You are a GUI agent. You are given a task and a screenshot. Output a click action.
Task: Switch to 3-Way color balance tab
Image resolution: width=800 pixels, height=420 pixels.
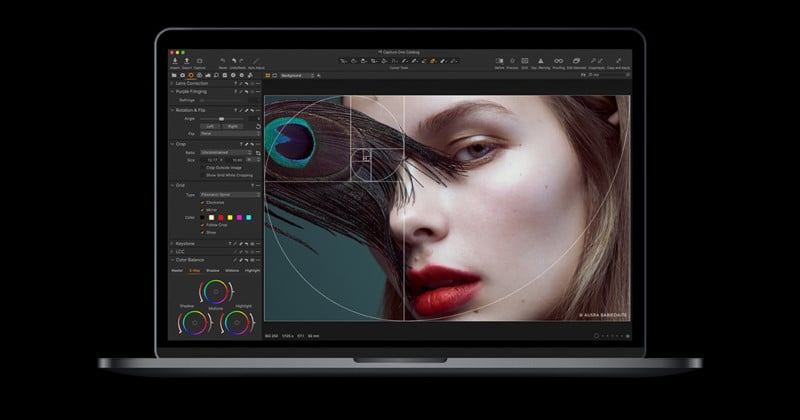point(194,270)
